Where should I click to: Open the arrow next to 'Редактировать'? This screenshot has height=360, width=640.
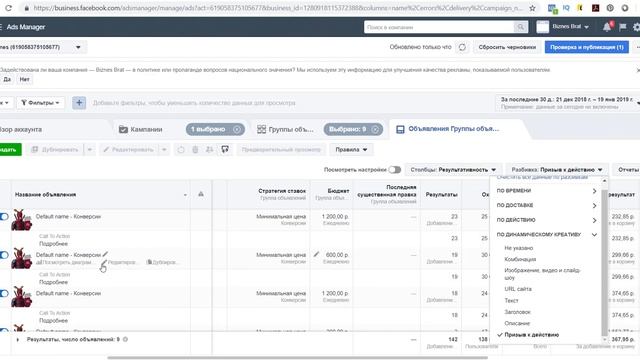(x=164, y=150)
